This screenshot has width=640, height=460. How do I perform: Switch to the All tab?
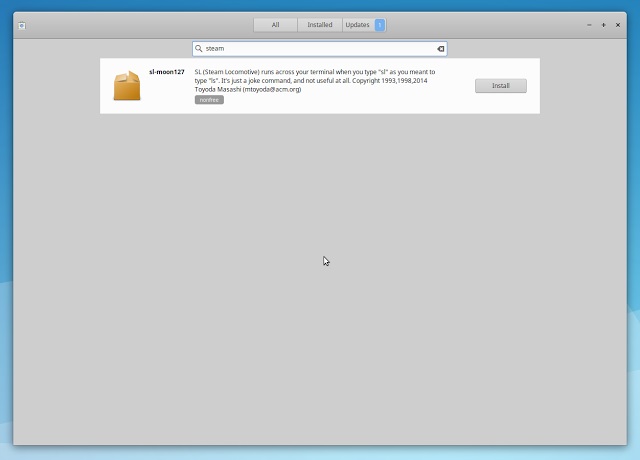coord(275,25)
